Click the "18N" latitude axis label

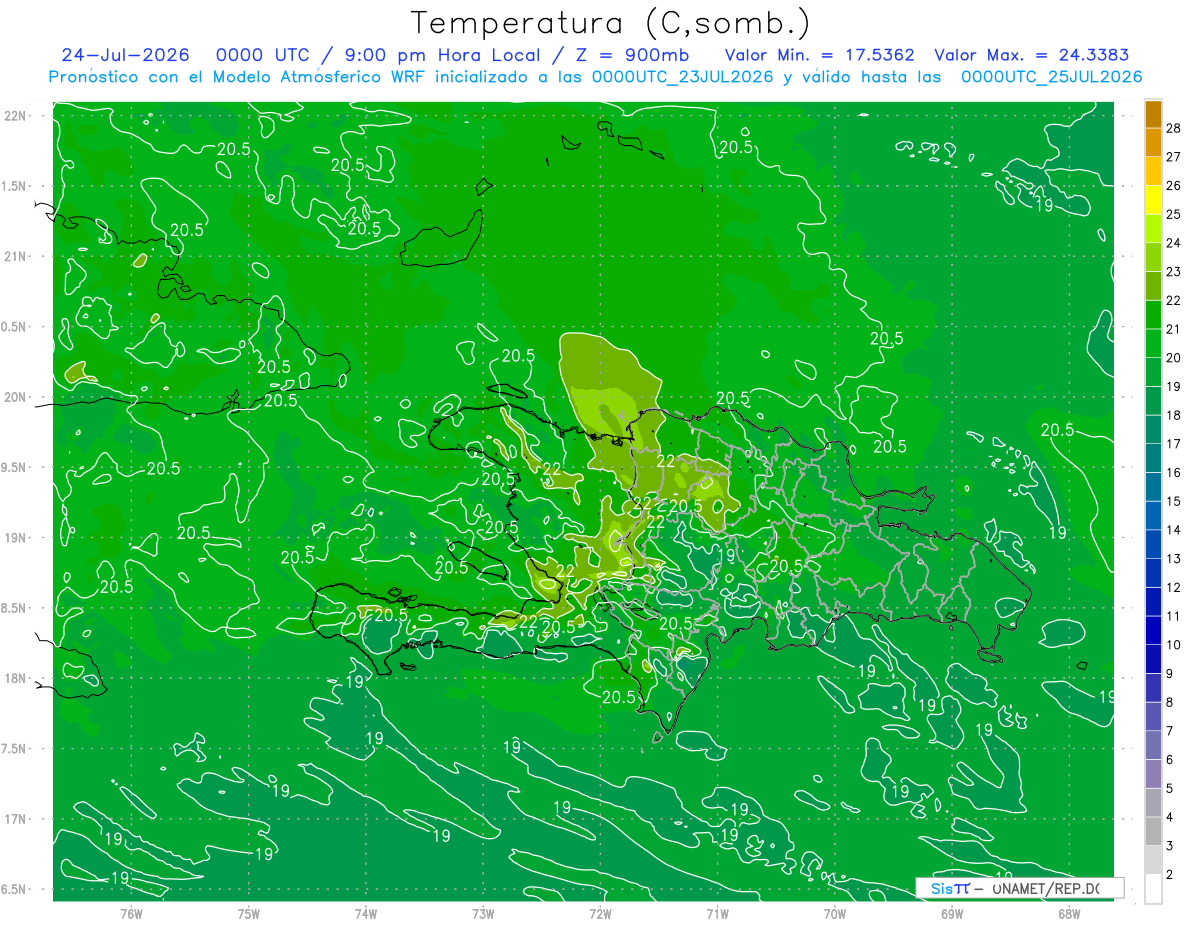click(15, 678)
